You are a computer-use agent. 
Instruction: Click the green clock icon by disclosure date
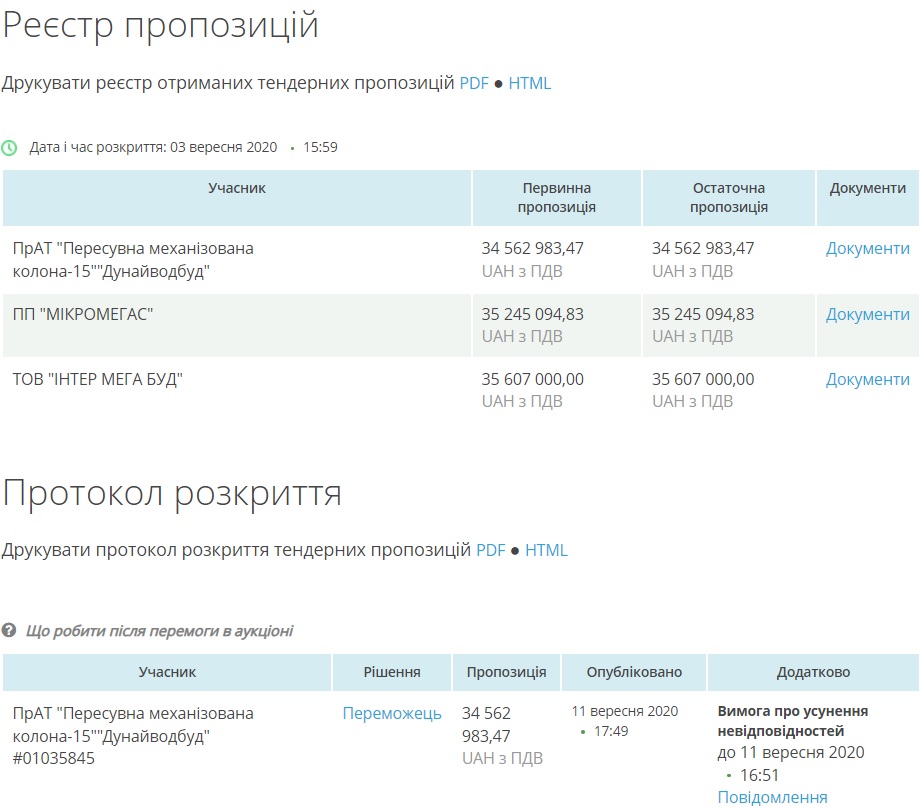pos(9,147)
